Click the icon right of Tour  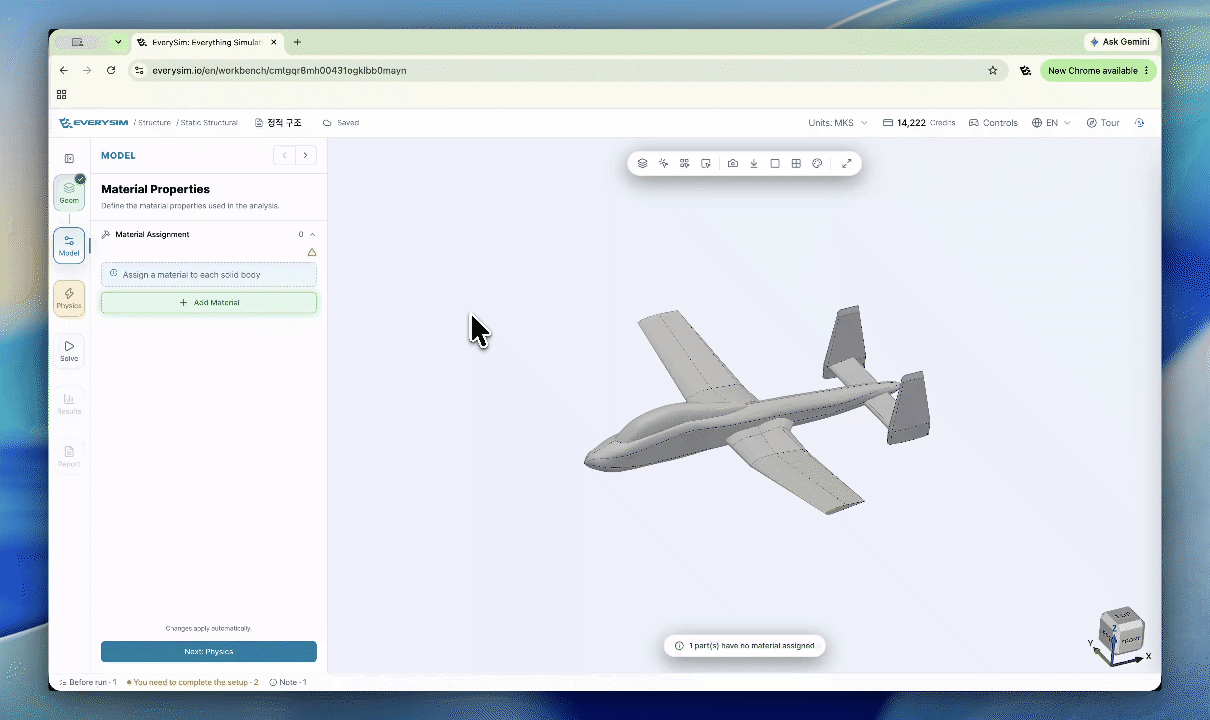click(x=1139, y=123)
